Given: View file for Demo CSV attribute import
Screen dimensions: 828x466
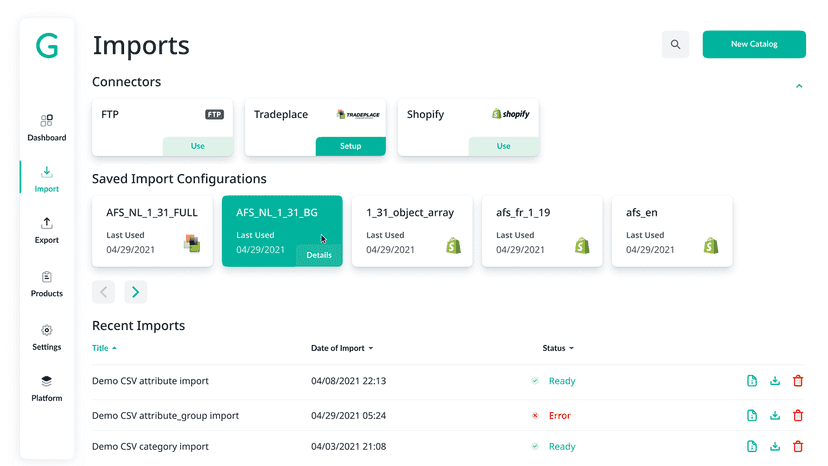Looking at the screenshot, I should click(x=752, y=381).
